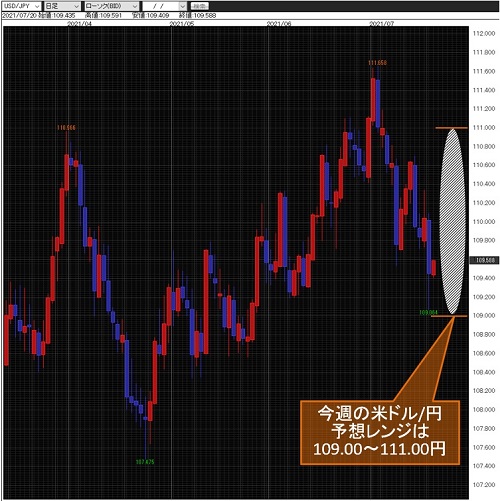Image resolution: width=500 pixels, height=501 pixels.
Task: Click the 111.400 price axis label
Action: coord(484,90)
